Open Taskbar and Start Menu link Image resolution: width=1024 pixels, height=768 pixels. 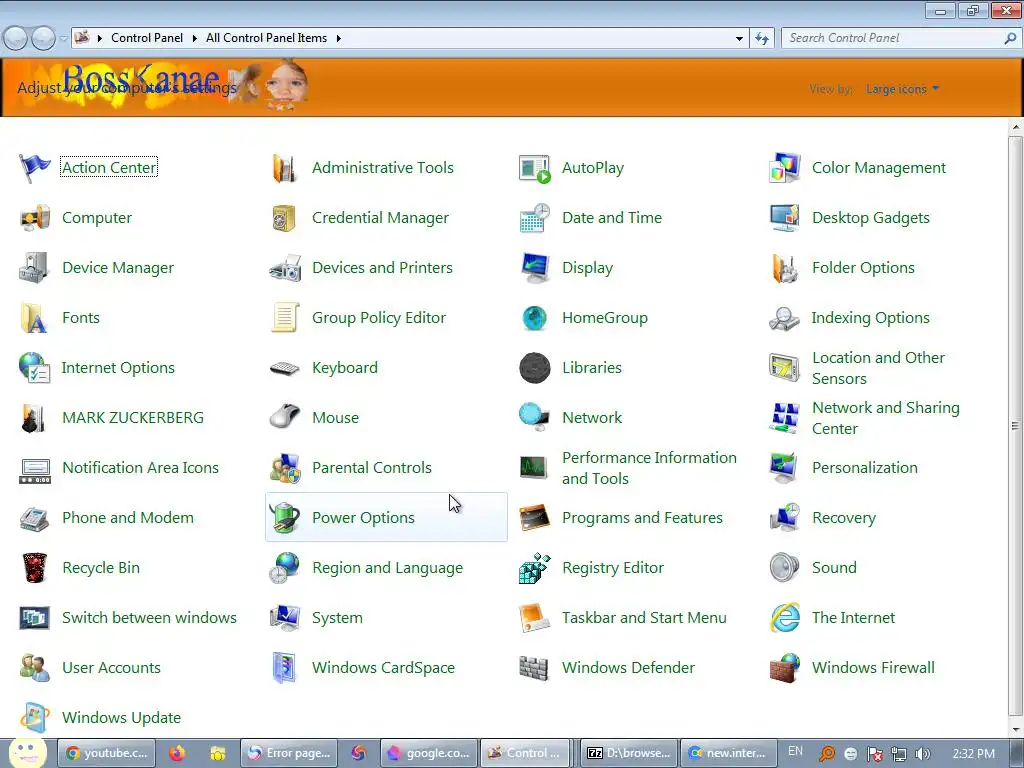pos(644,618)
